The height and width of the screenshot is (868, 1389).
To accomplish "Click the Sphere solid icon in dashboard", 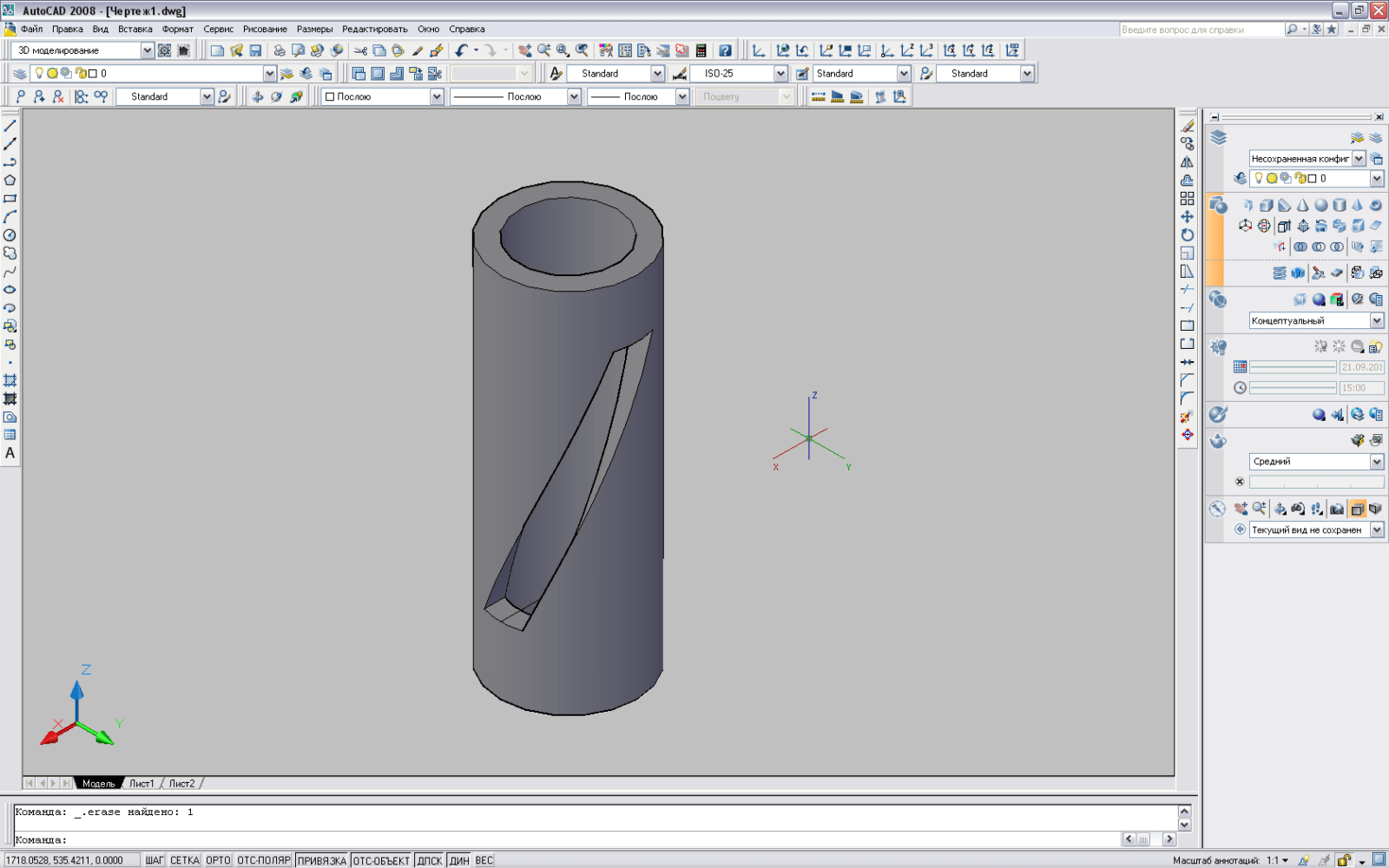I will pyautogui.click(x=1320, y=206).
